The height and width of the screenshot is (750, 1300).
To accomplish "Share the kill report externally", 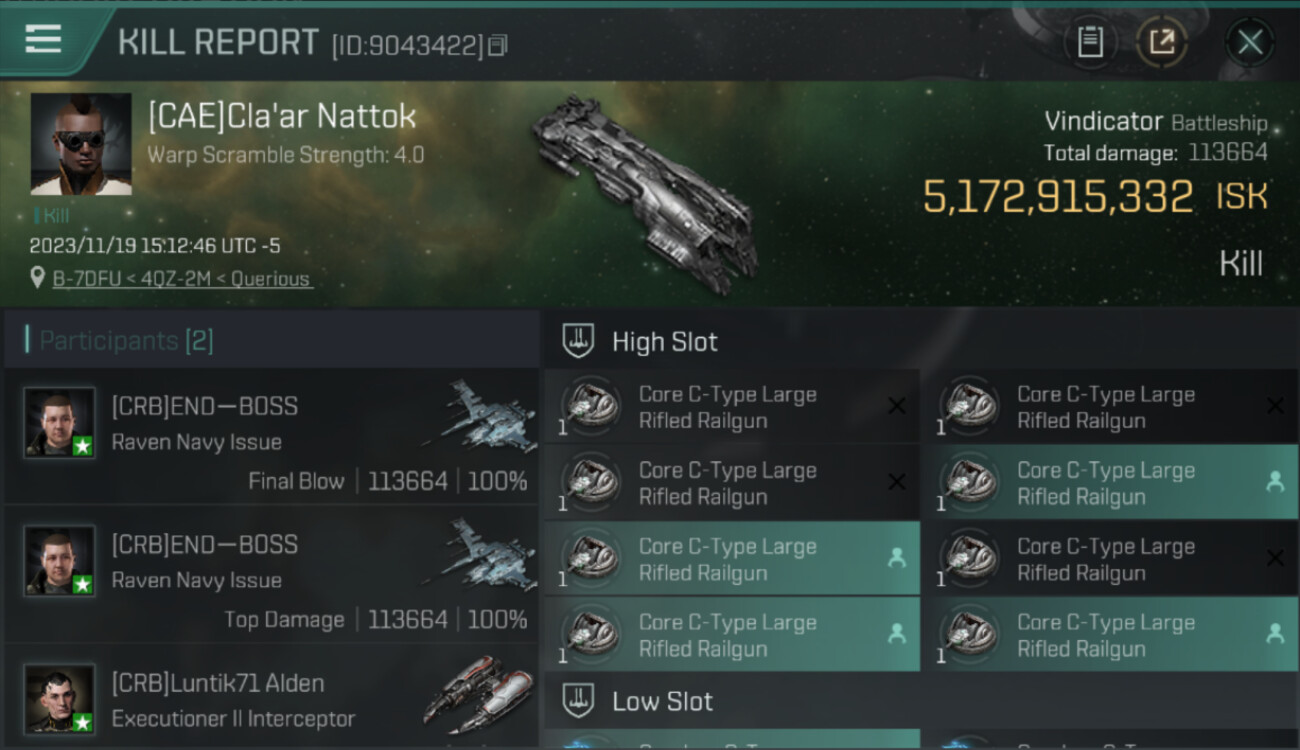I will coord(1162,43).
